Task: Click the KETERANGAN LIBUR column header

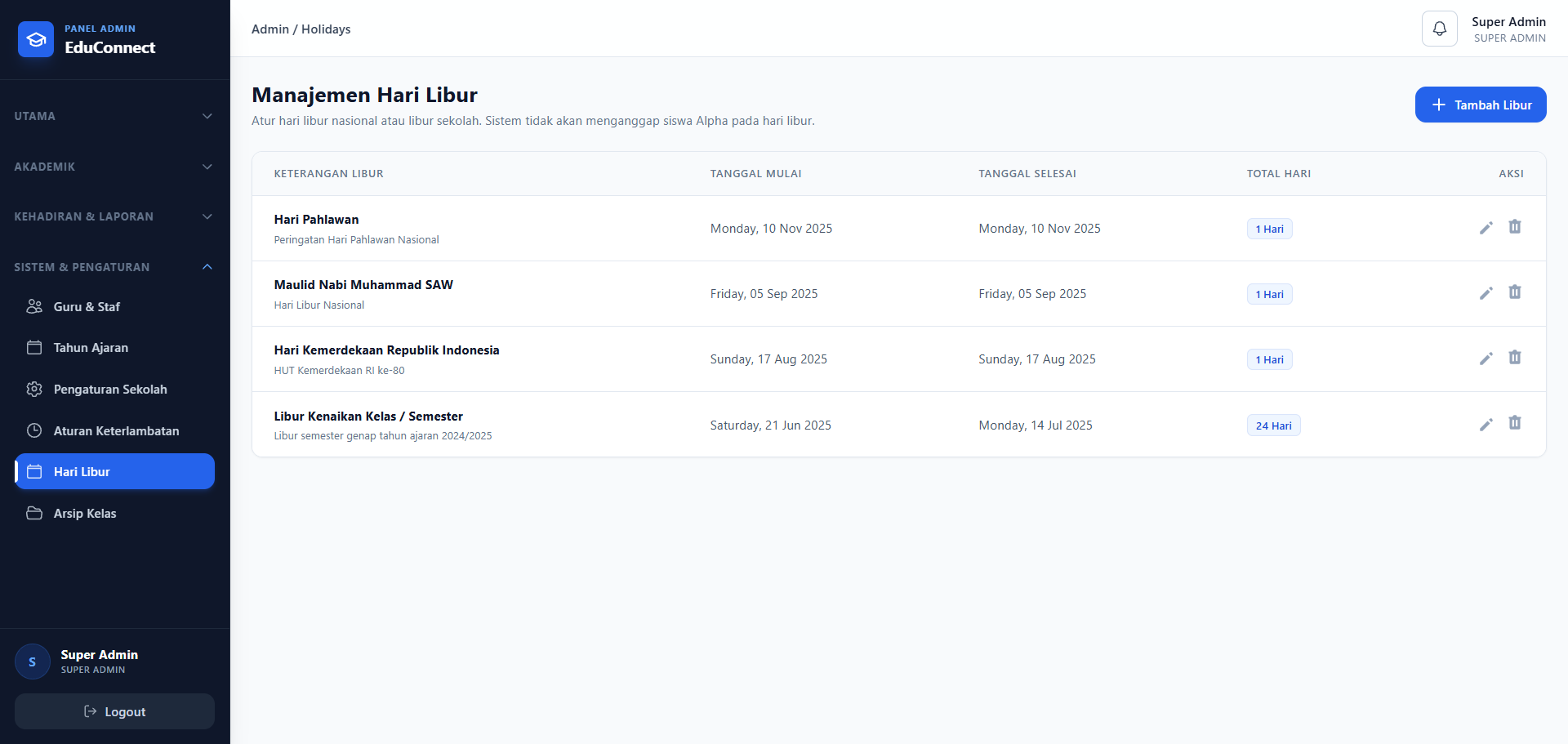Action: coord(329,174)
